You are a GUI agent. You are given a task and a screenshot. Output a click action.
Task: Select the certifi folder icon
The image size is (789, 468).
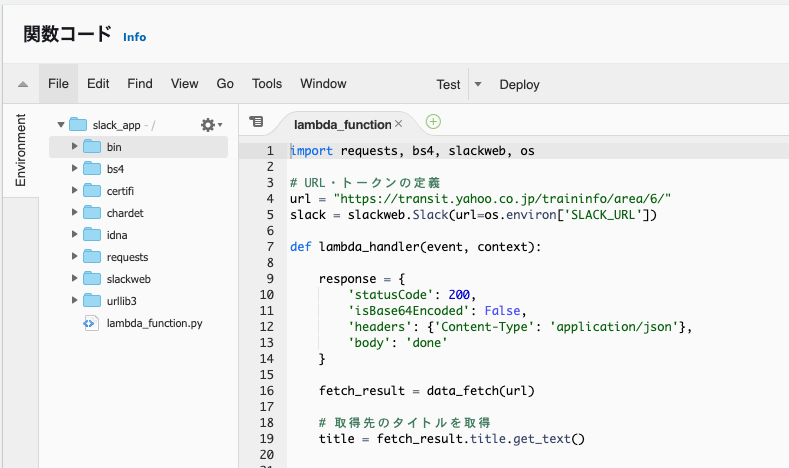coord(92,190)
